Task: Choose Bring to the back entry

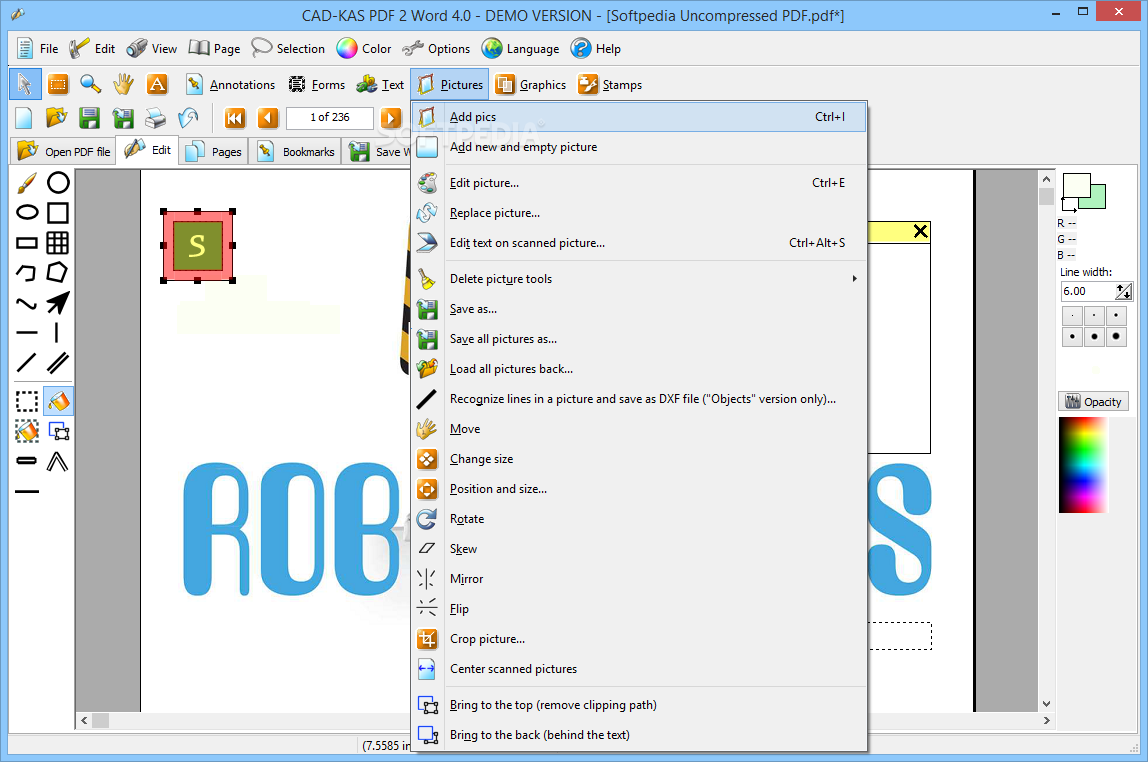Action: click(x=639, y=735)
